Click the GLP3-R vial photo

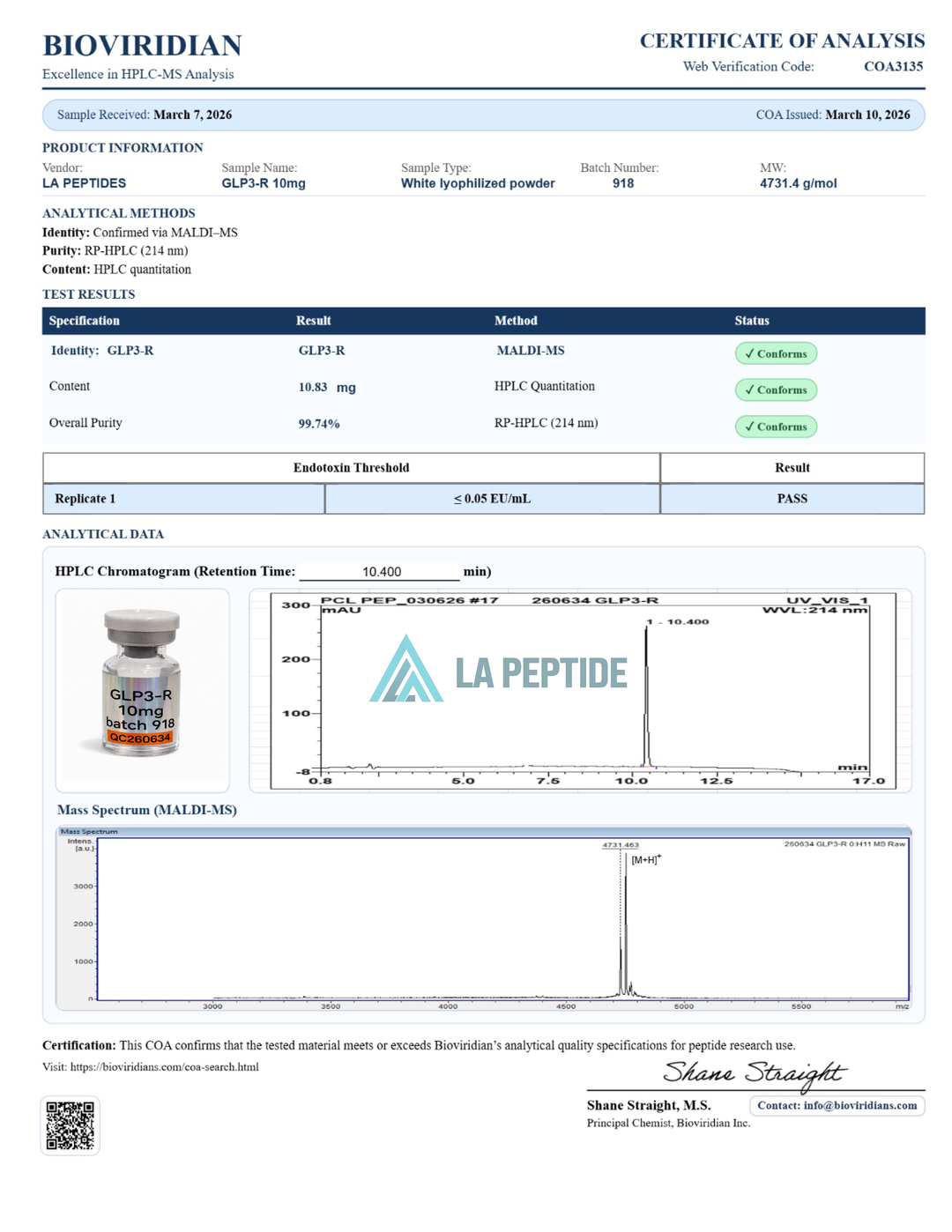tap(142, 683)
